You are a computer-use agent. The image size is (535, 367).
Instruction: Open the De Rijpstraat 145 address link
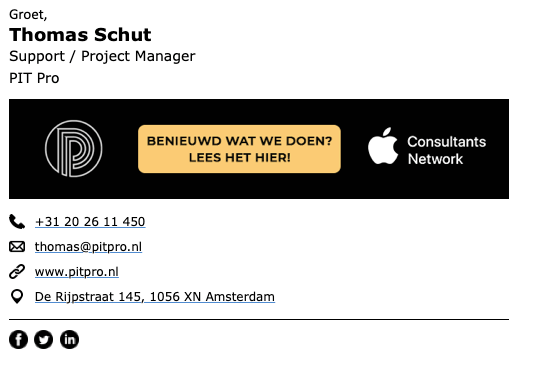pos(155,297)
